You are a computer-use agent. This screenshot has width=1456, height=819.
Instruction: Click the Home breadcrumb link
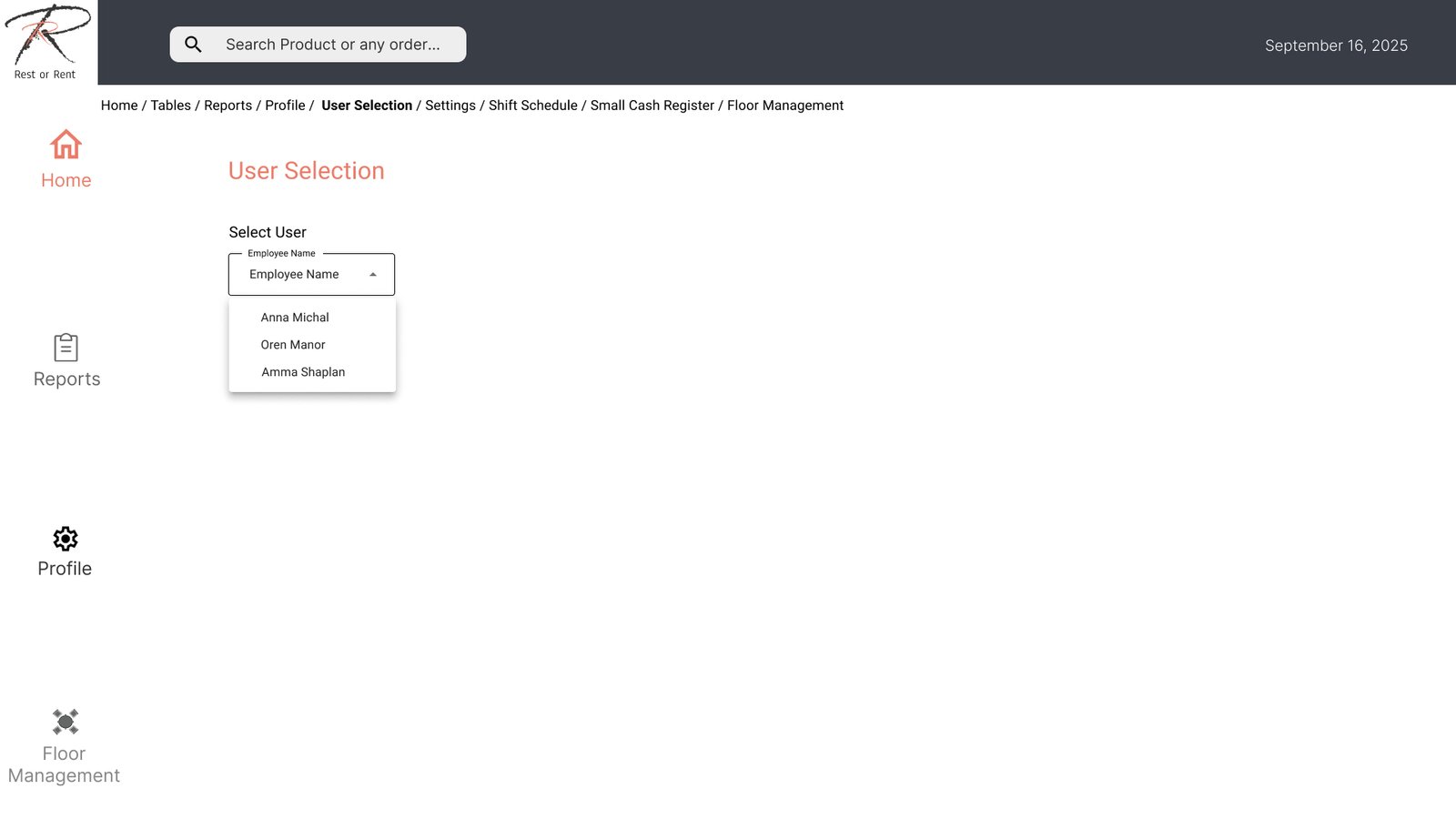(119, 106)
